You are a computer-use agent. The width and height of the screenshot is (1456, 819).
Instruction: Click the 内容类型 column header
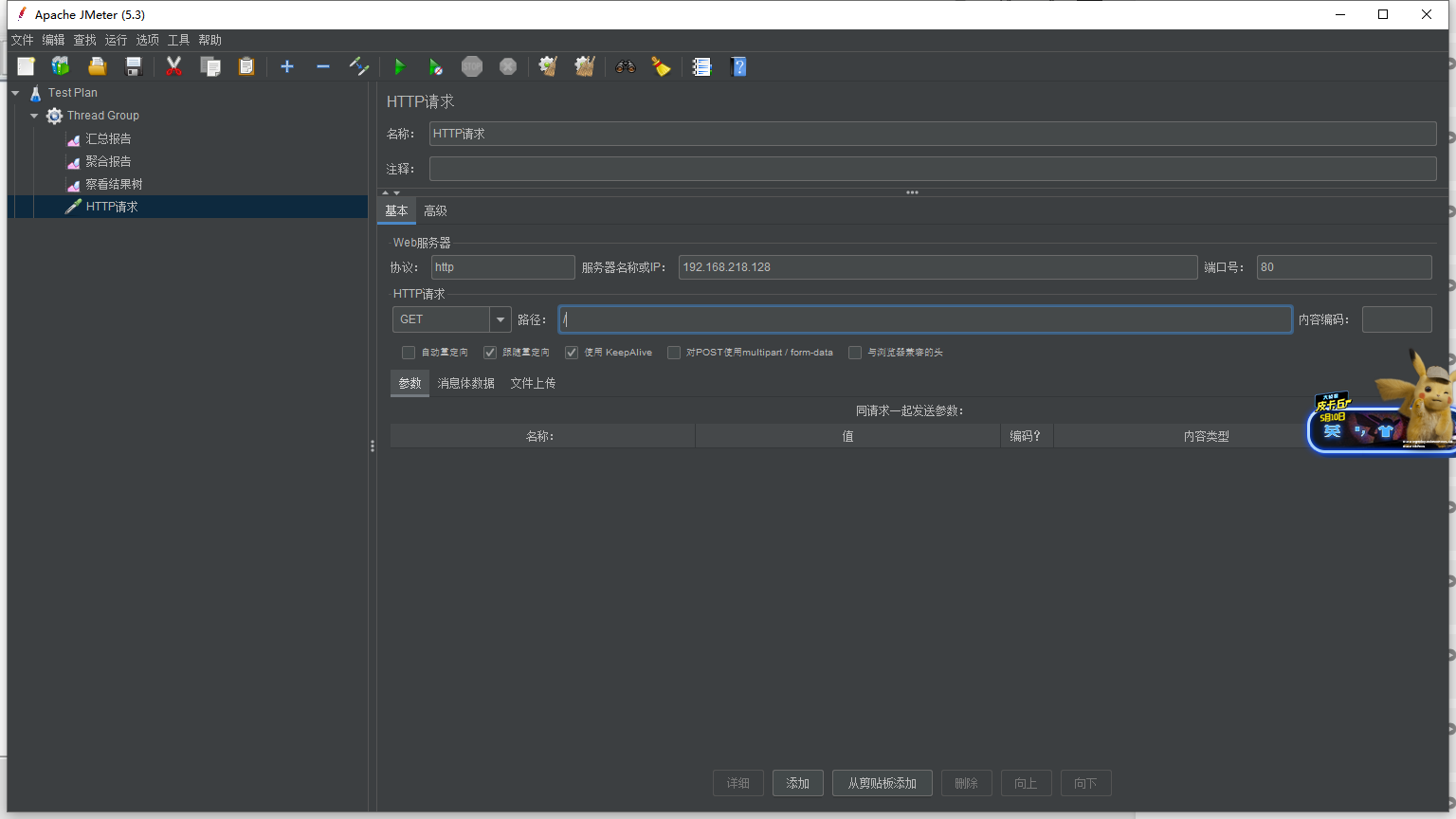(x=1206, y=436)
